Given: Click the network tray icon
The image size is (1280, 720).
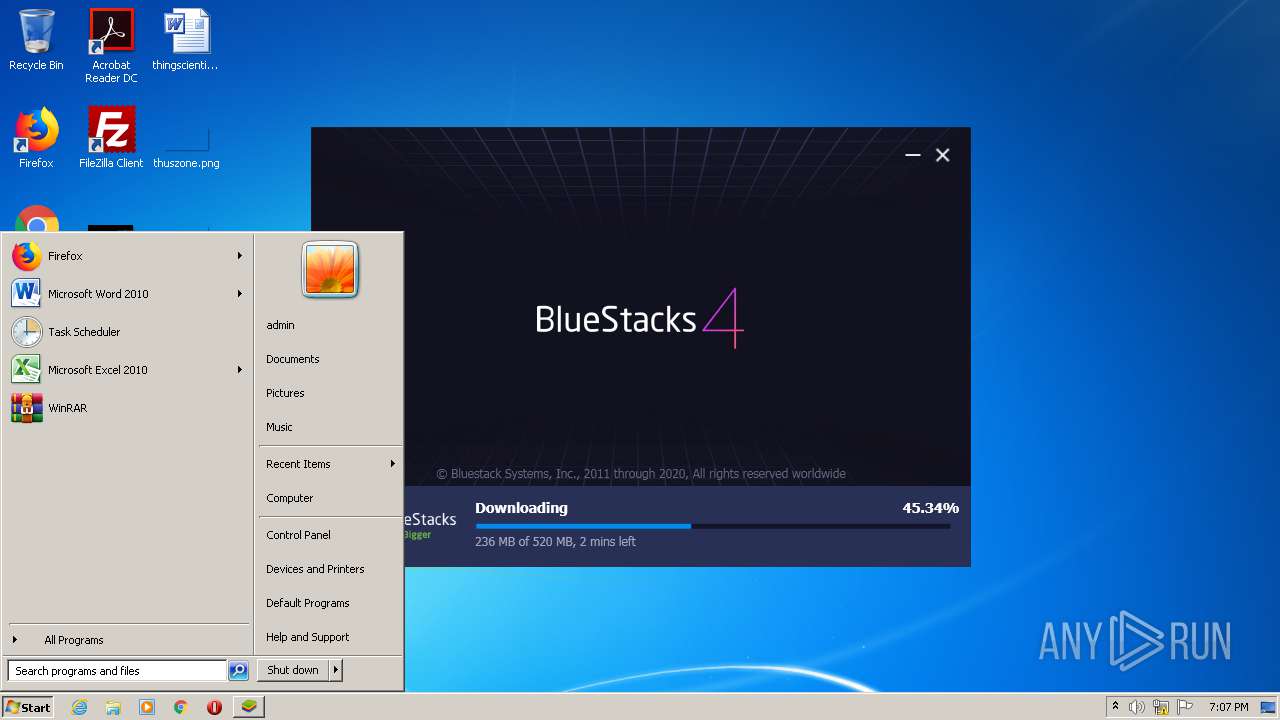Looking at the screenshot, I should point(1161,707).
